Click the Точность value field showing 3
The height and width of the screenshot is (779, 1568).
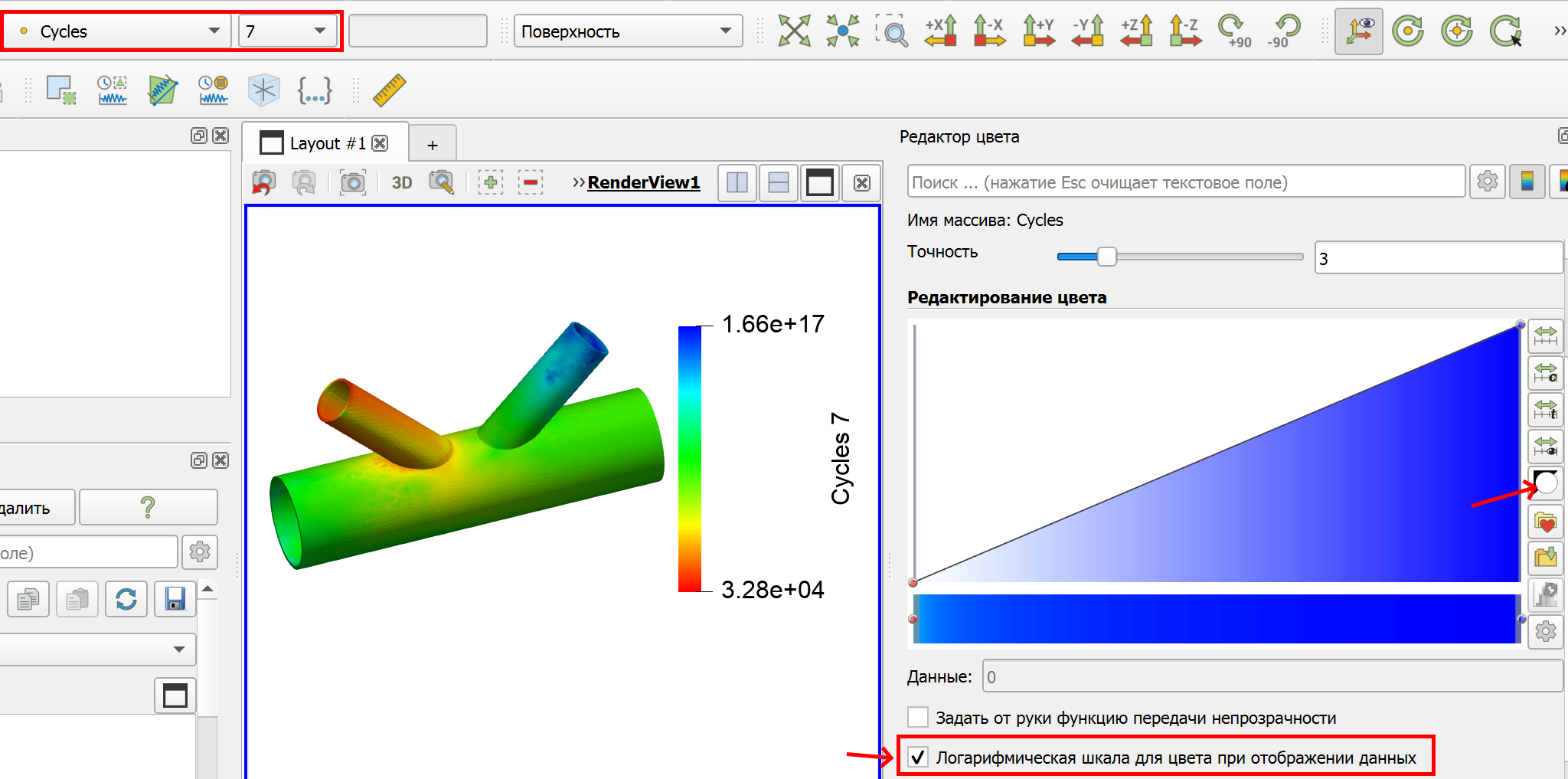coord(1439,258)
